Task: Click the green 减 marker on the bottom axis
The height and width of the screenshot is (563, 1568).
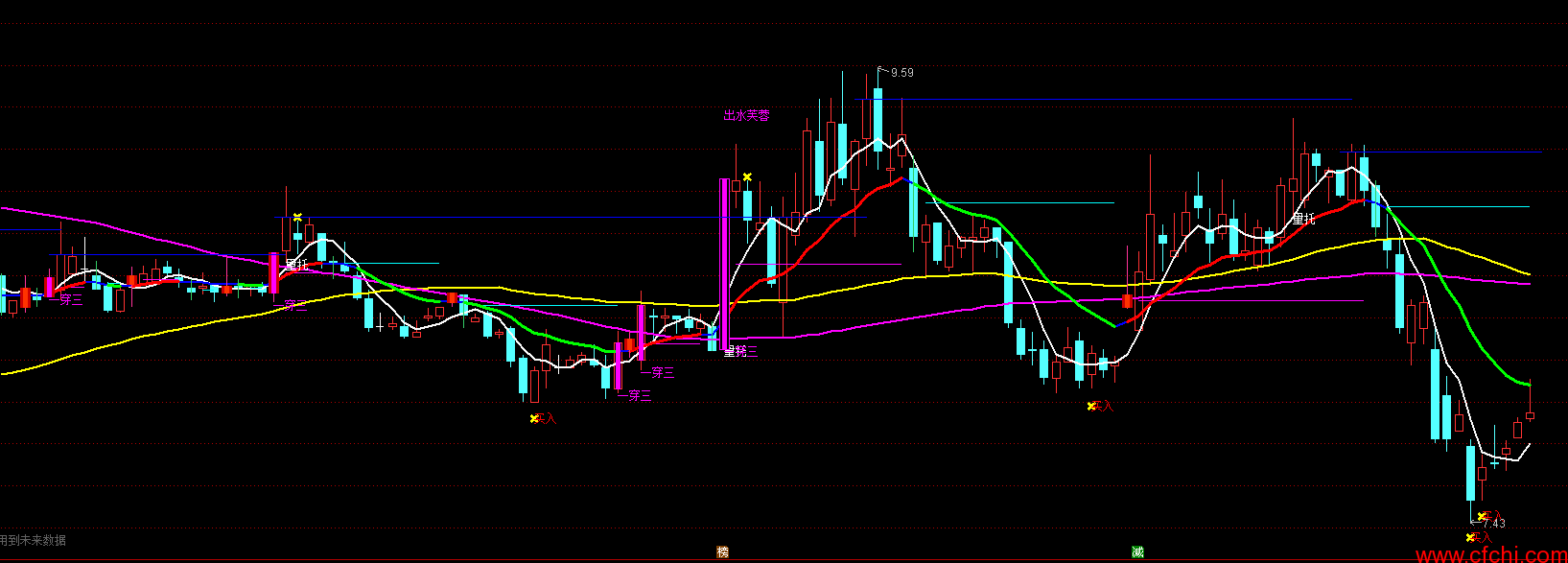Action: 1137,551
